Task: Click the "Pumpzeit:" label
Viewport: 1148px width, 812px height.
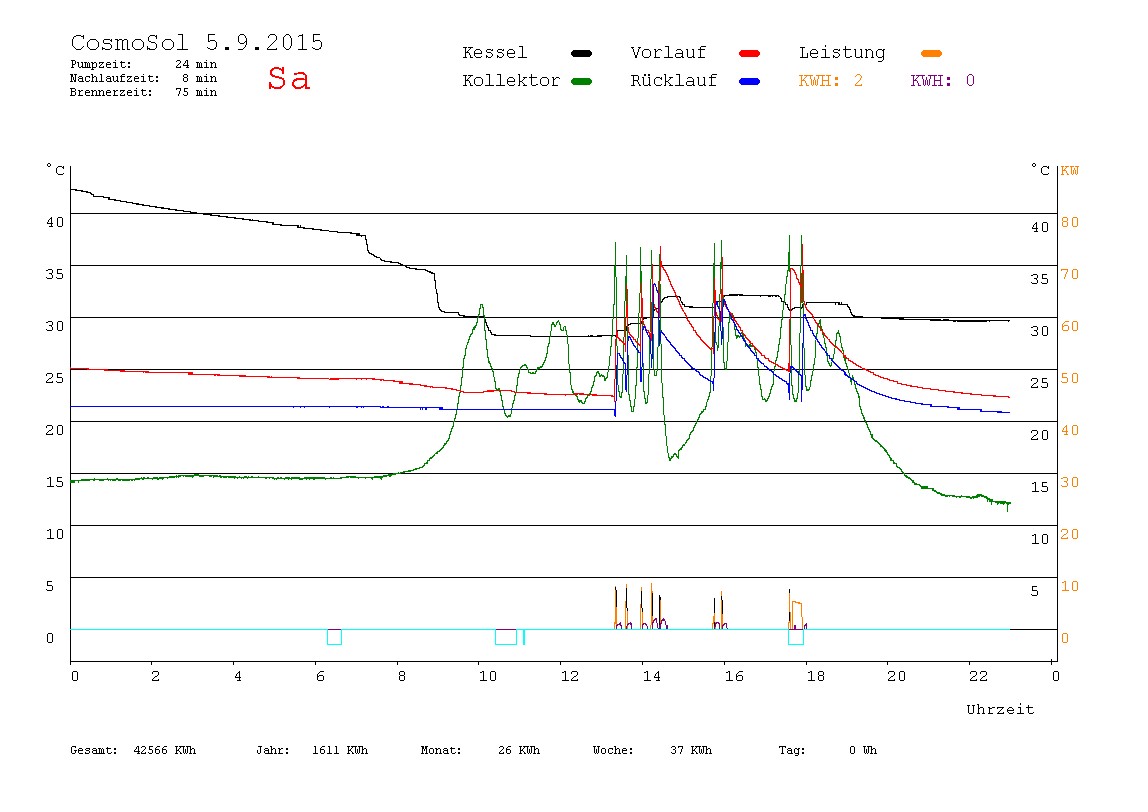Action: pyautogui.click(x=101, y=64)
